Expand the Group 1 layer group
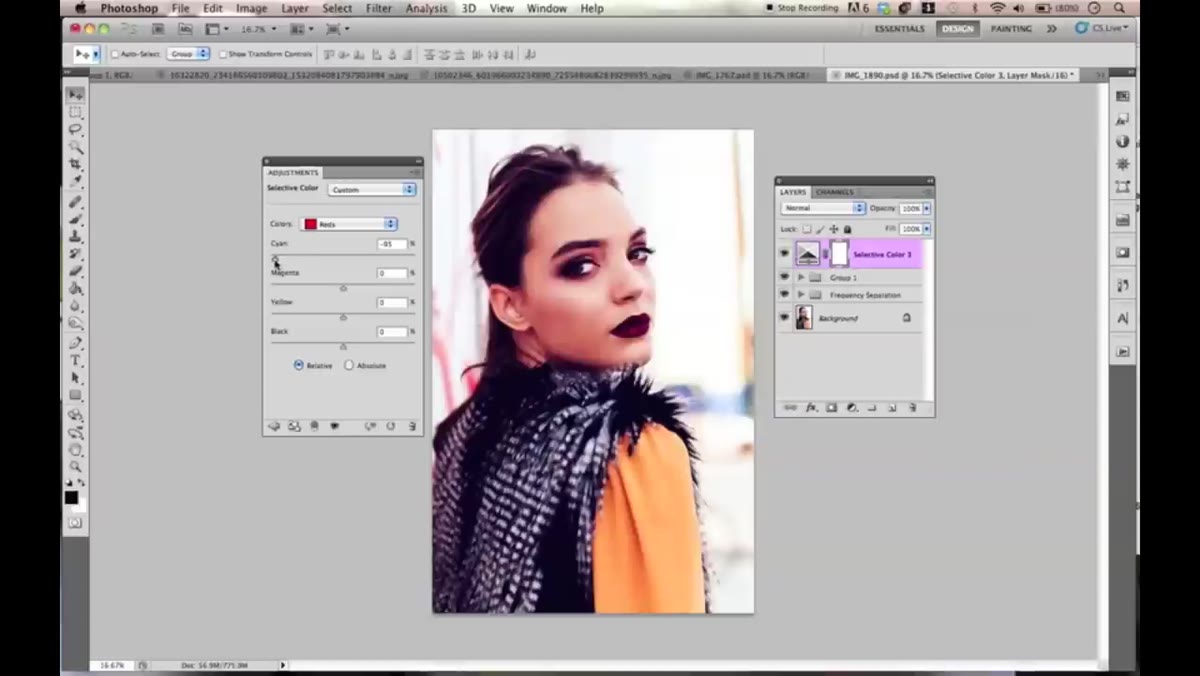Viewport: 1200px width, 676px height. [800, 277]
